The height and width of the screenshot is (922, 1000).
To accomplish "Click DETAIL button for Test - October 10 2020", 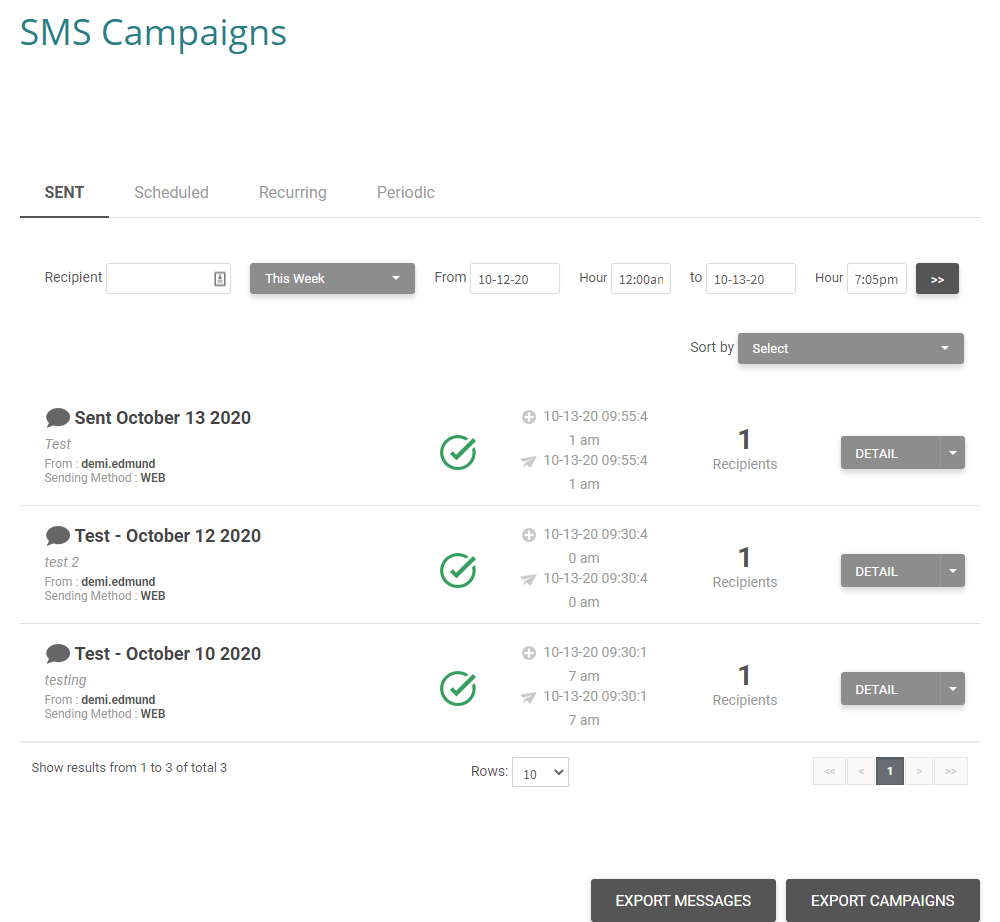I will click(x=890, y=689).
